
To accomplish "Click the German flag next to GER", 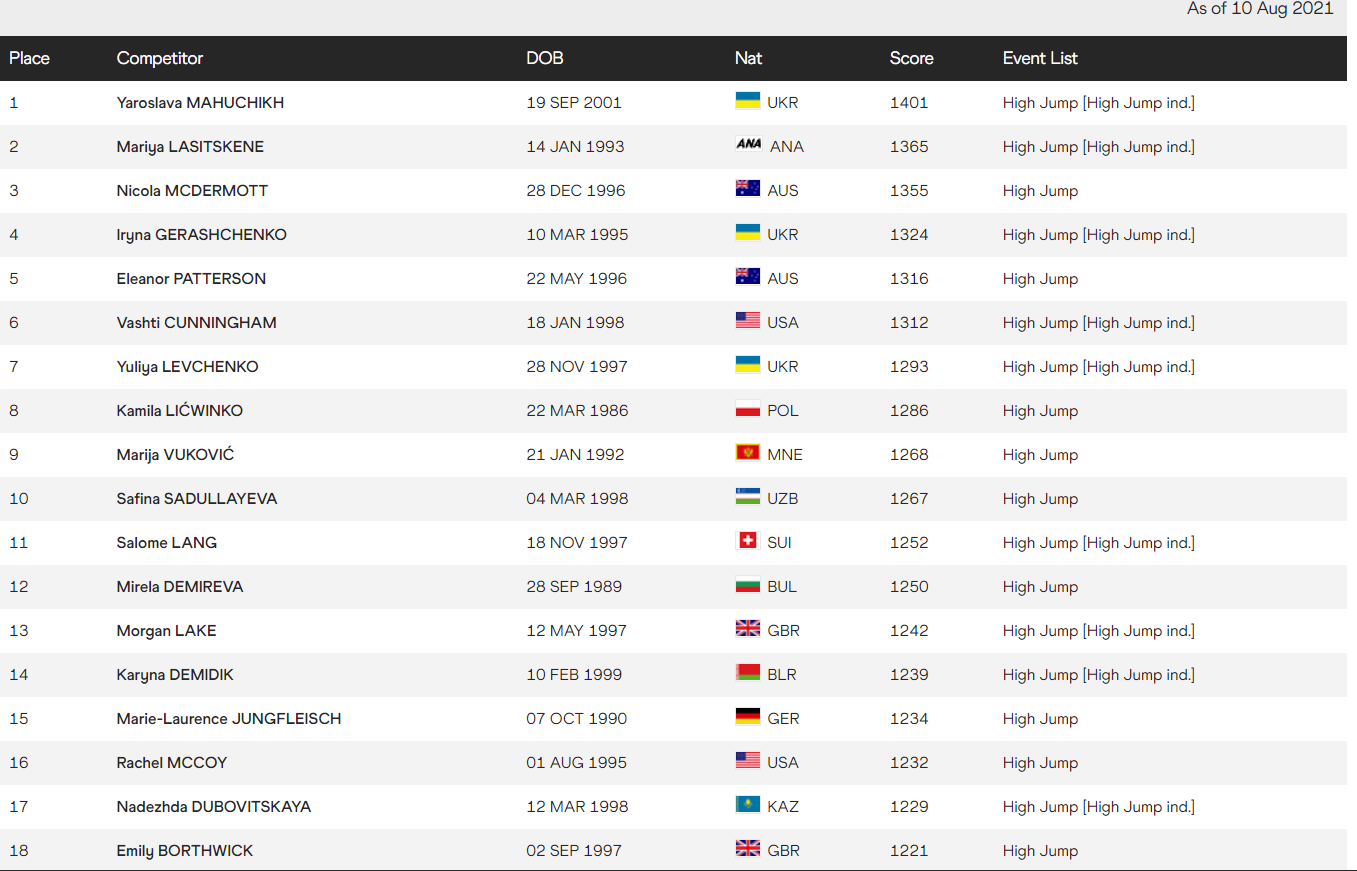I will point(747,718).
